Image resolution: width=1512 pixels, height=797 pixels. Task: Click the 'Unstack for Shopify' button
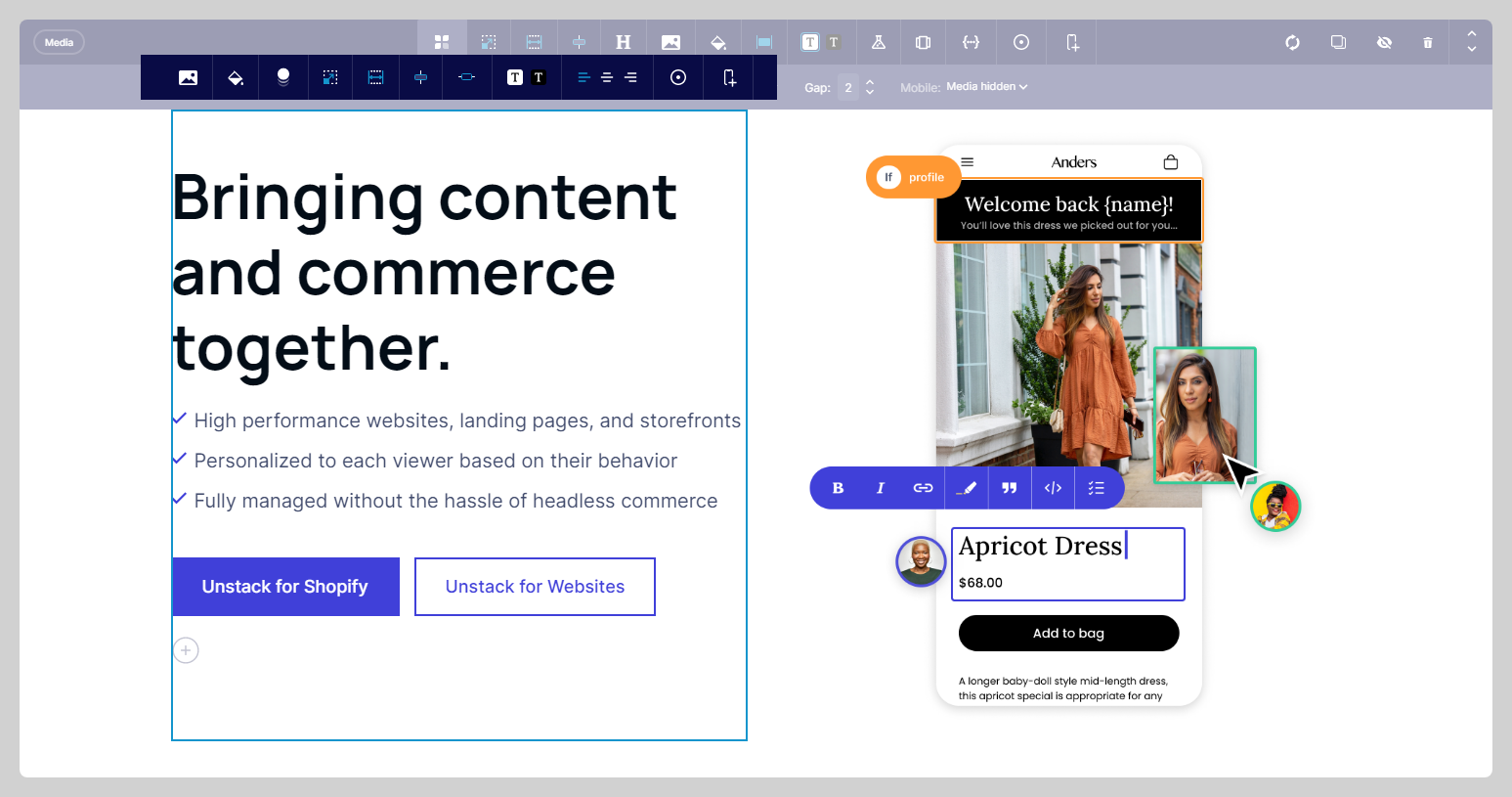(x=285, y=587)
